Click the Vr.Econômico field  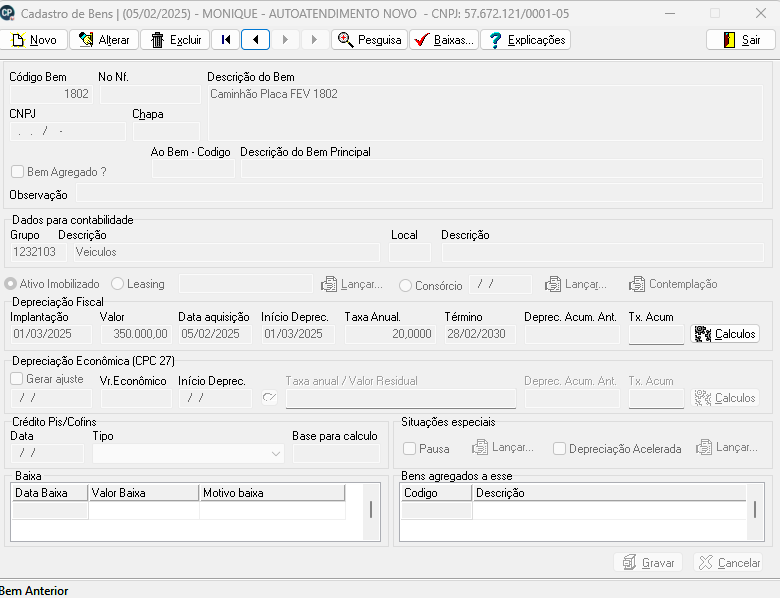point(136,399)
